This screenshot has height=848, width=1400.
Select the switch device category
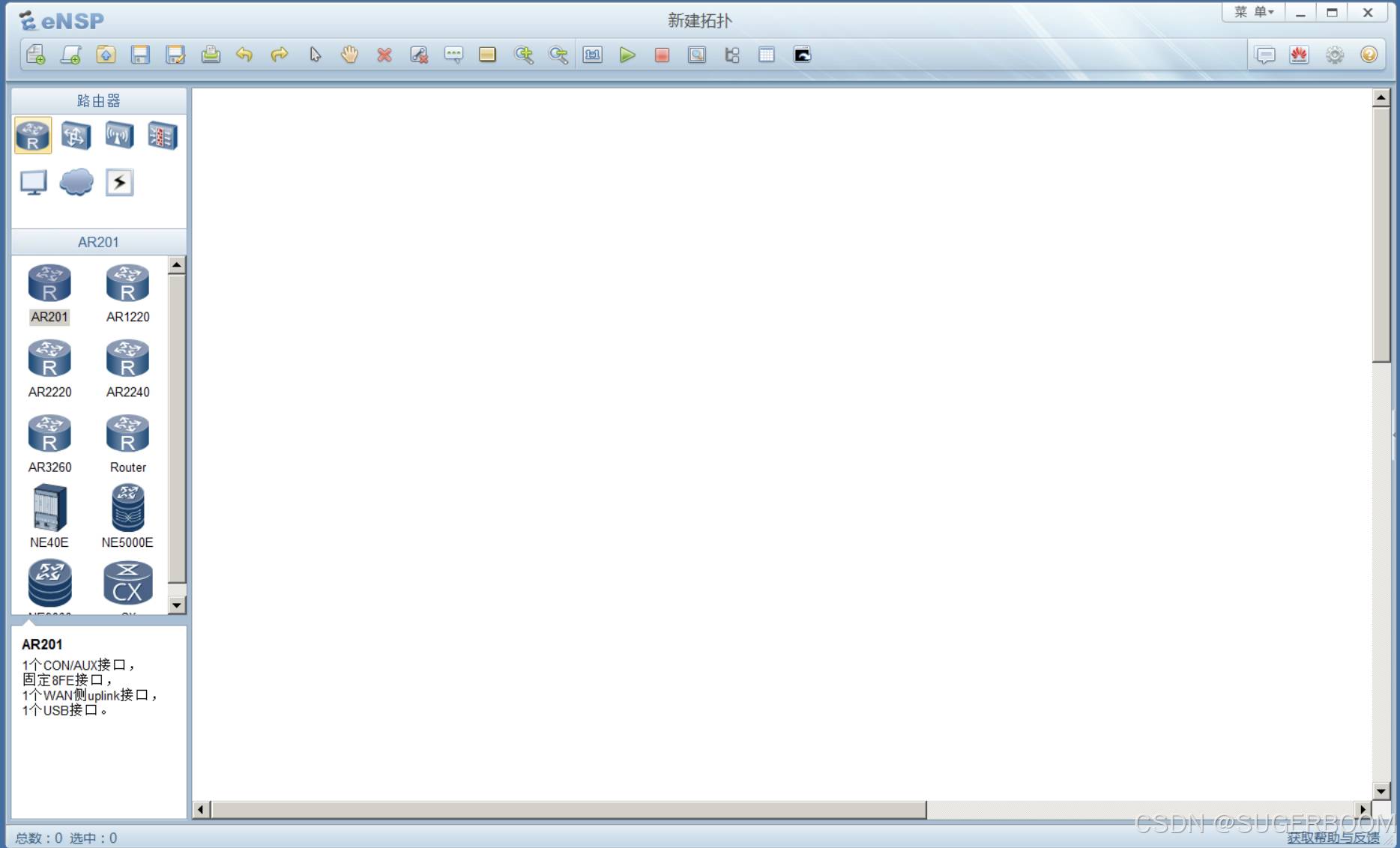(x=76, y=136)
